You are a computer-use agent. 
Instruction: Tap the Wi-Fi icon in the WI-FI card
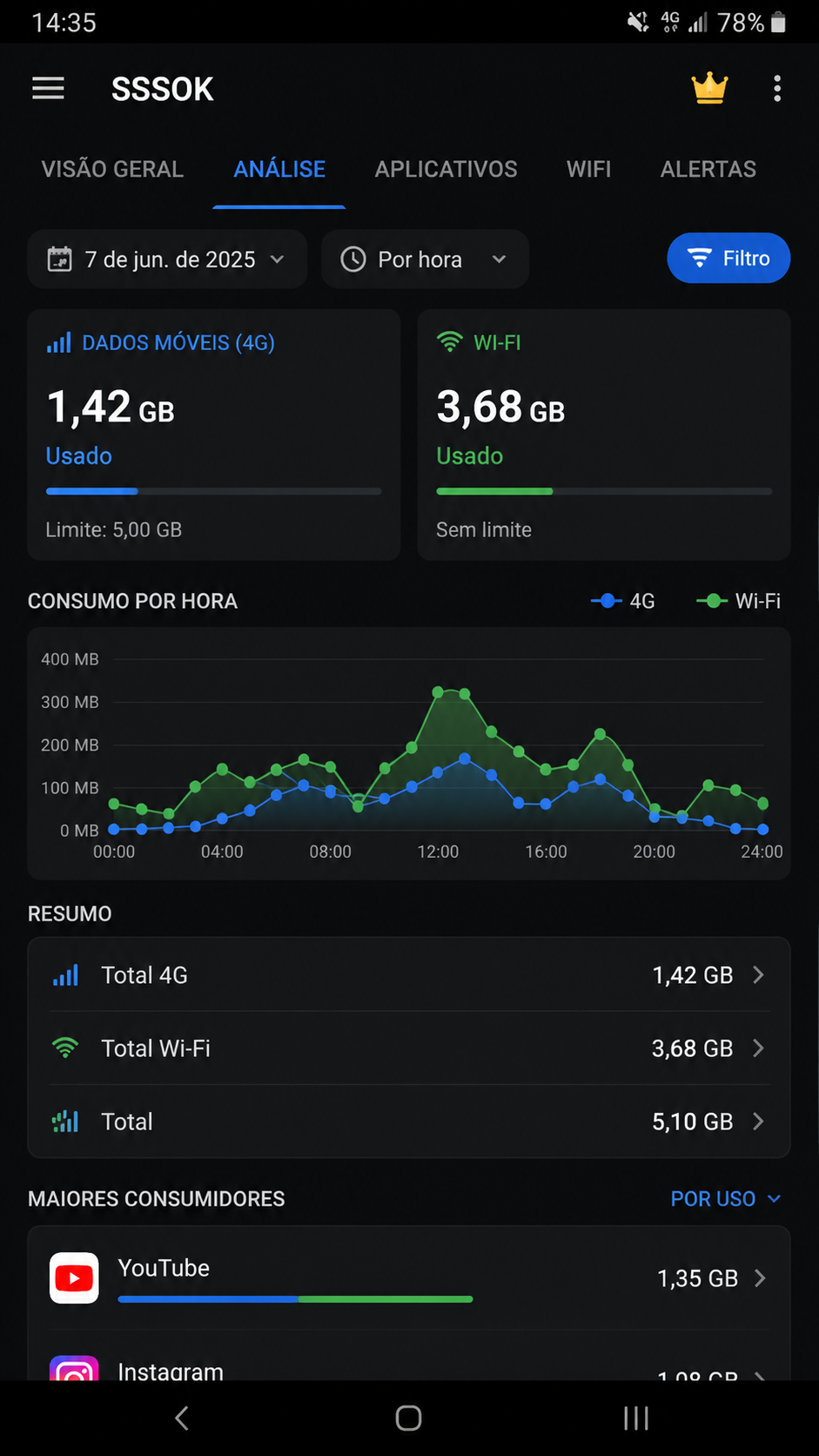(449, 342)
